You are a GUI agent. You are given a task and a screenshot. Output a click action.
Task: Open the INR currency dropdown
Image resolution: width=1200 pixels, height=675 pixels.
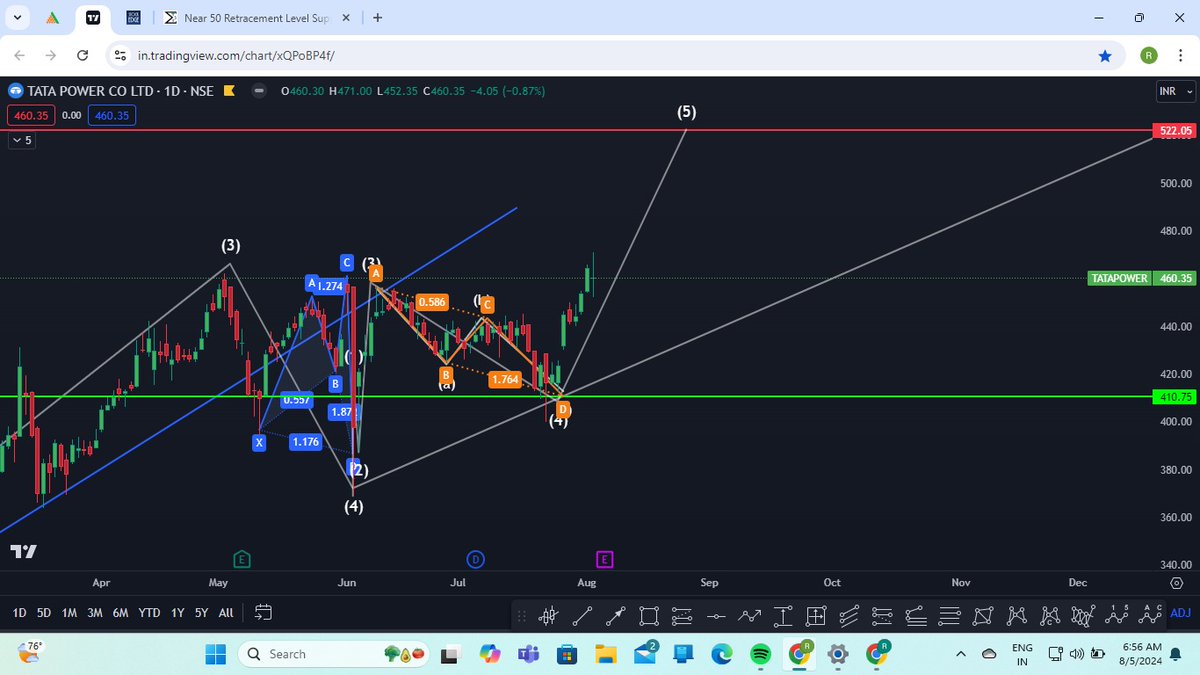(x=1175, y=91)
